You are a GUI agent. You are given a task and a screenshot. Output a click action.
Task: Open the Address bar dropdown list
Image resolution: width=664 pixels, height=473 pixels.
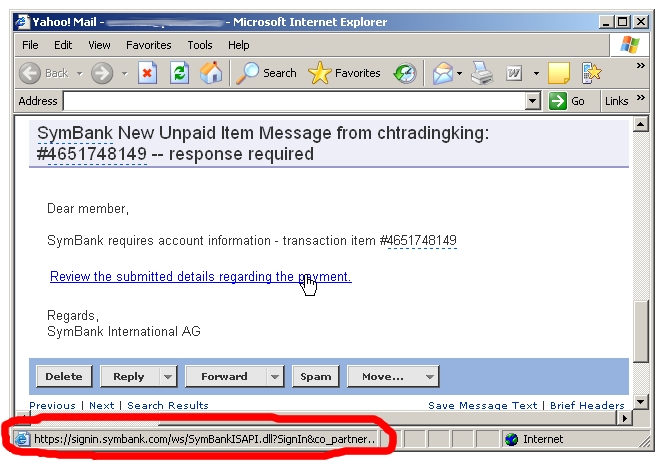pyautogui.click(x=532, y=101)
